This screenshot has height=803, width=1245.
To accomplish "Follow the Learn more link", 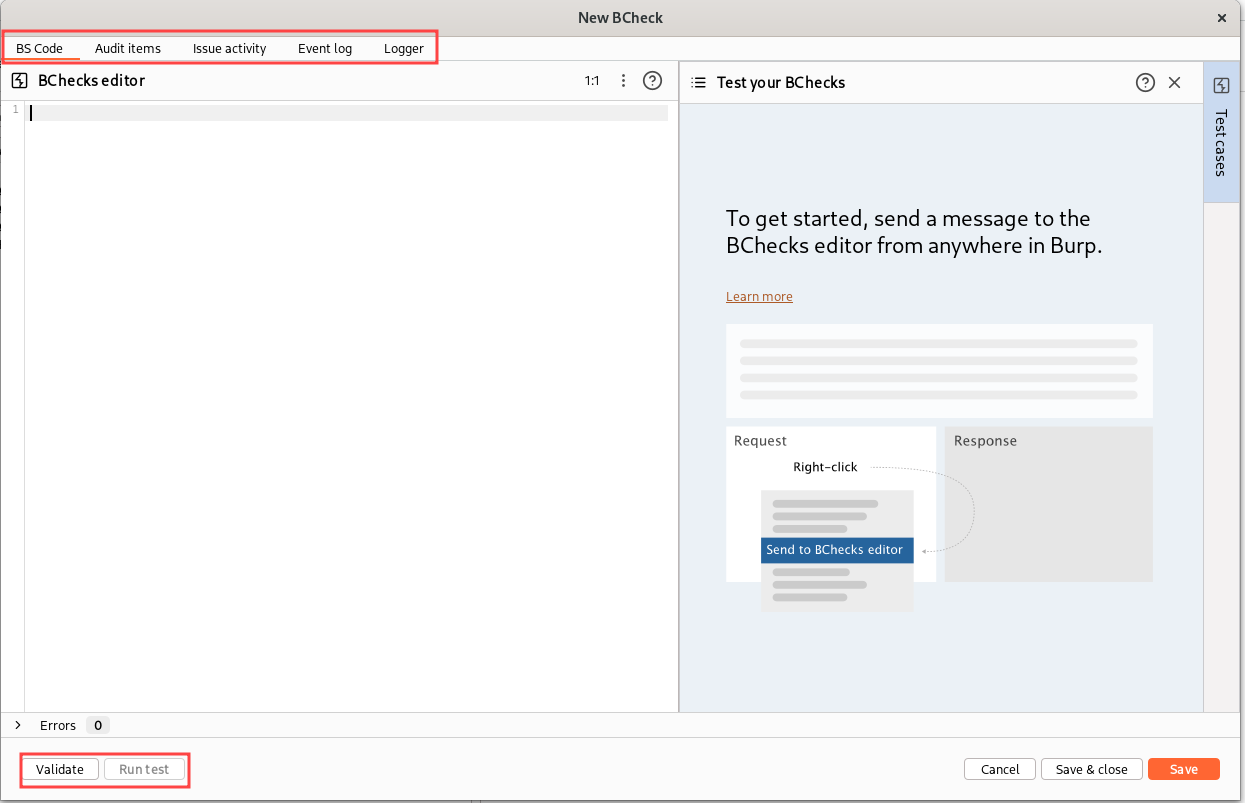I will pos(759,297).
